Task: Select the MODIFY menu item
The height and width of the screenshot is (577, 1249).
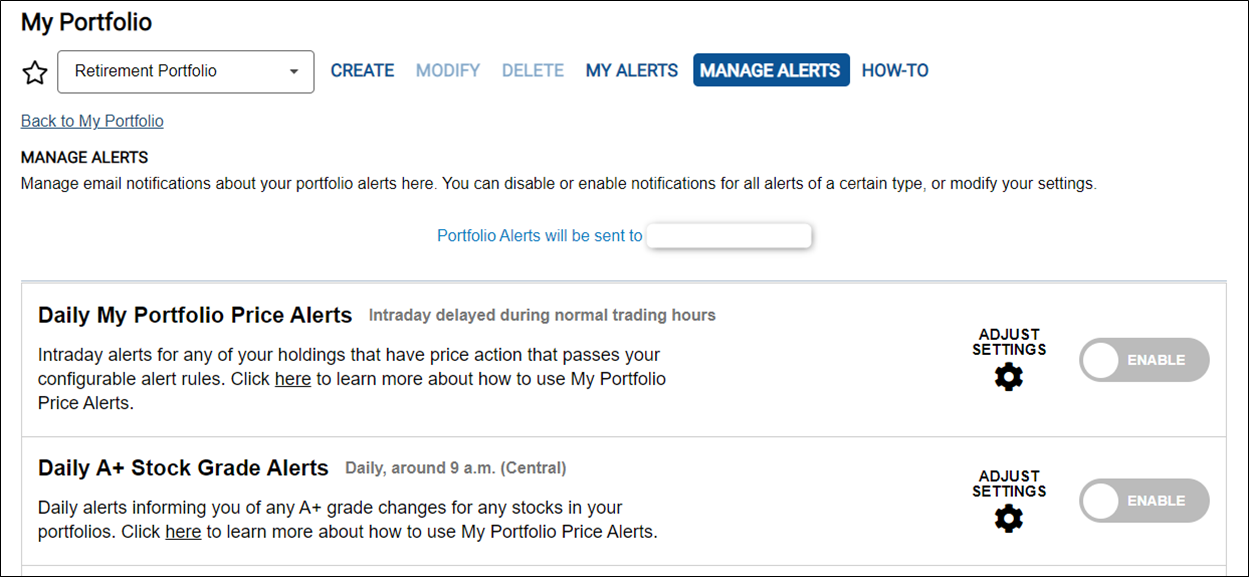Action: 448,71
